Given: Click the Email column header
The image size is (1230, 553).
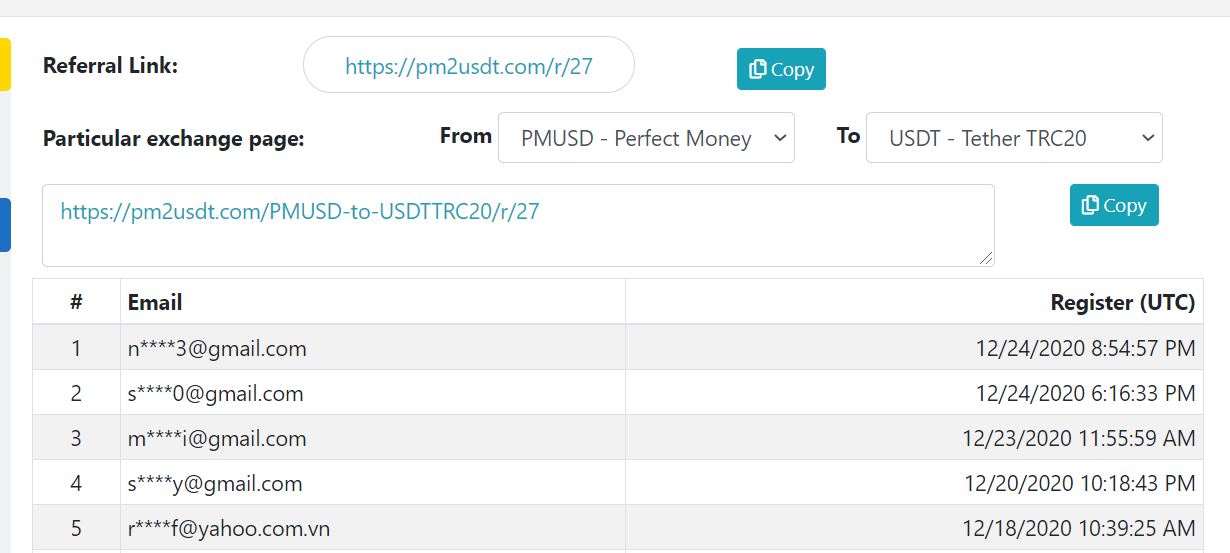Looking at the screenshot, I should [155, 302].
